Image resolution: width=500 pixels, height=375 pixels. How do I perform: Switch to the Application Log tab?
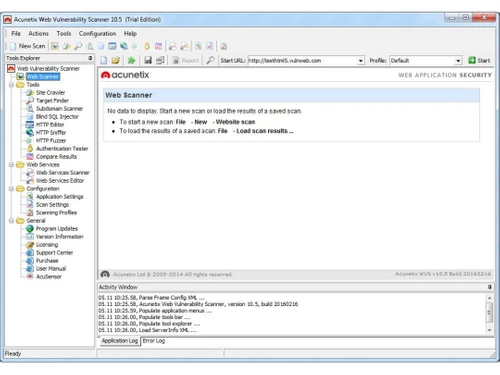coord(120,341)
